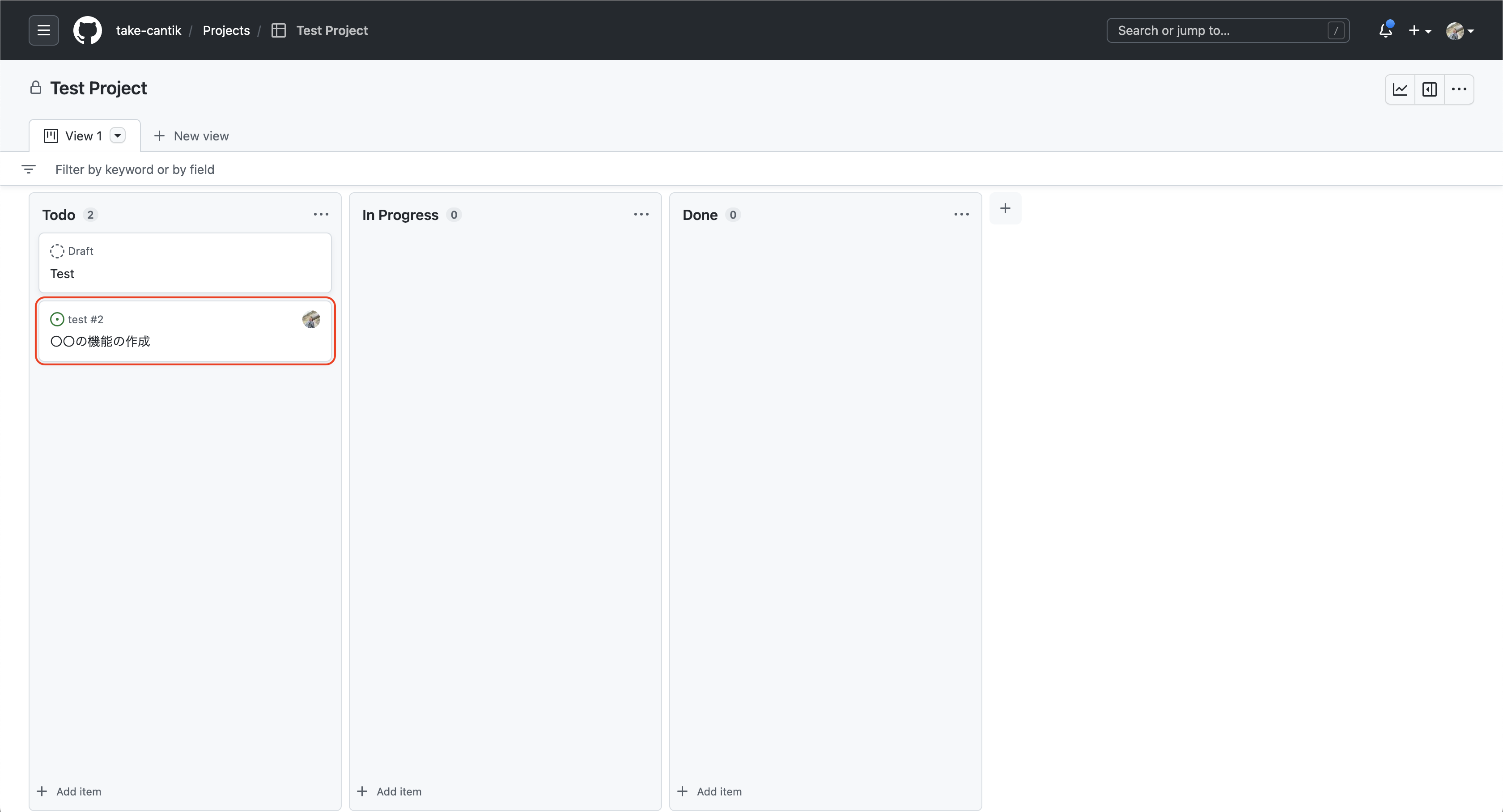Add a new column with the plus icon
The image size is (1503, 812).
click(1005, 208)
